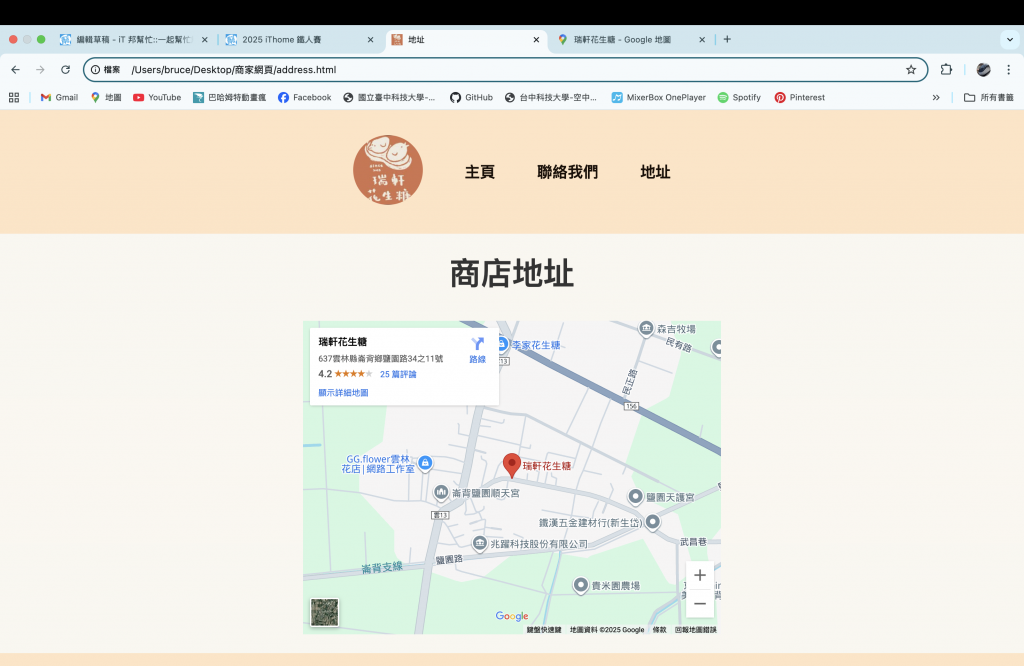
Task: Zoom out the map with the minus button
Action: [x=699, y=603]
